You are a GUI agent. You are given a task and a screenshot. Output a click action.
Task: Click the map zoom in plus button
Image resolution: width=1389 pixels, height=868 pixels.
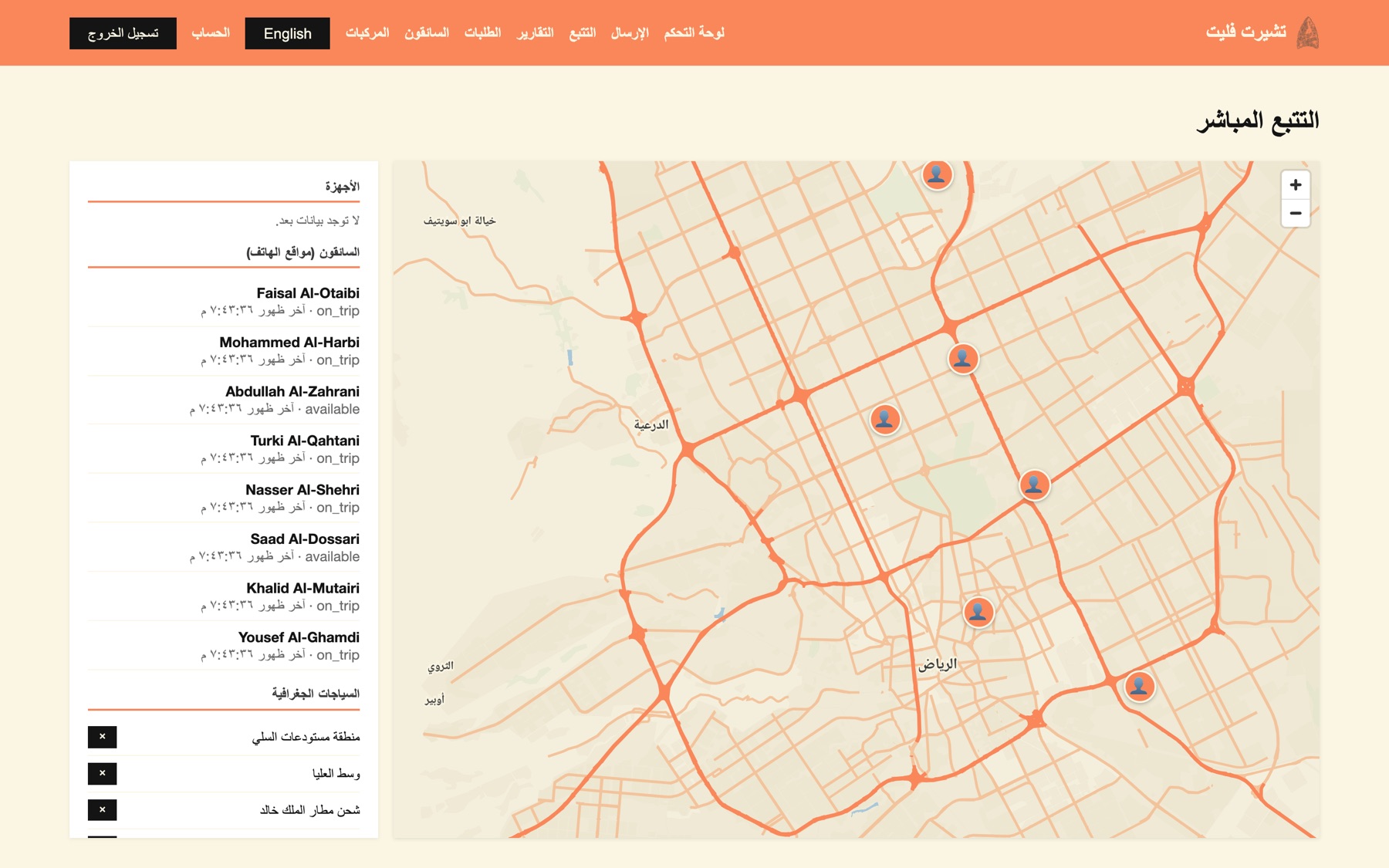pyautogui.click(x=1296, y=185)
